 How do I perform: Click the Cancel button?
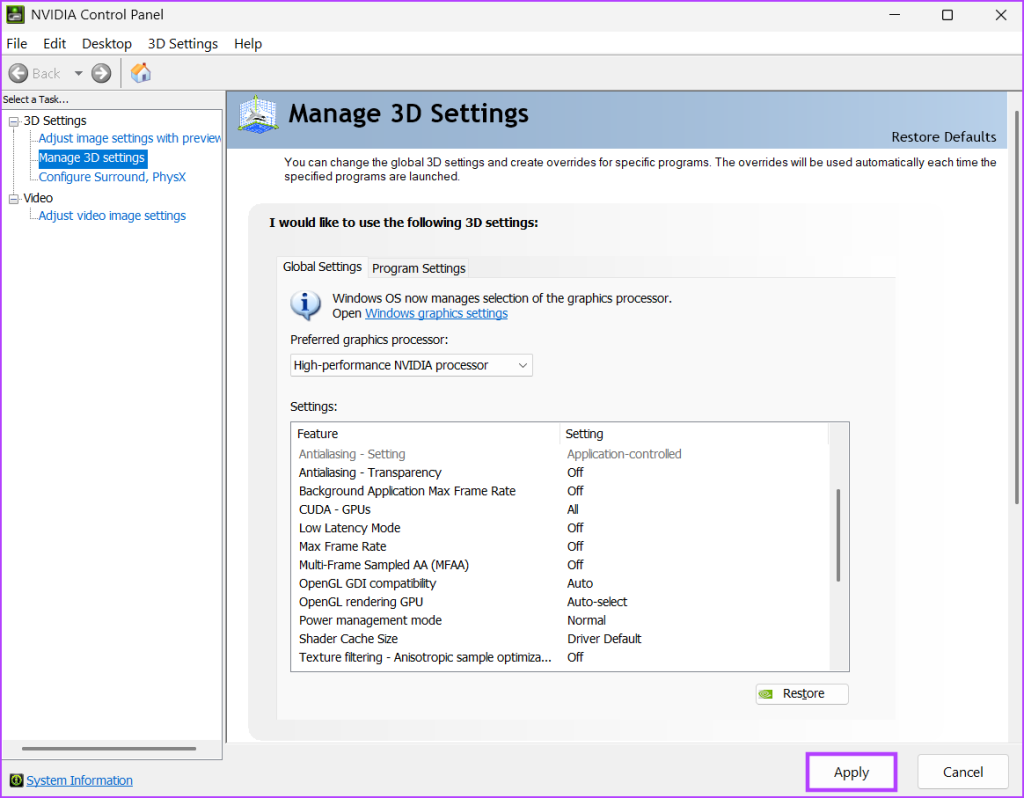(x=963, y=773)
